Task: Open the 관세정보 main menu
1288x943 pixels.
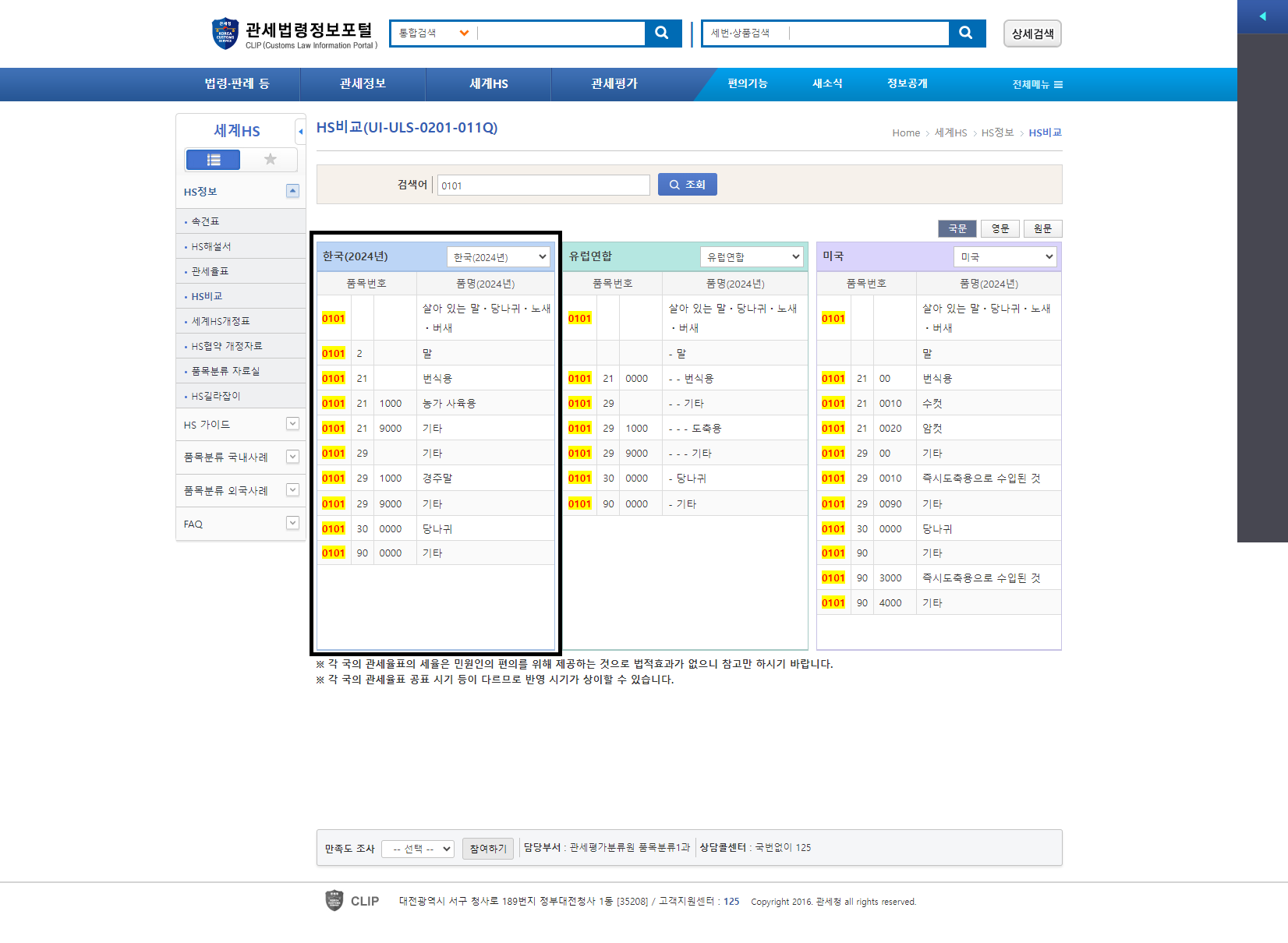Action: 363,84
